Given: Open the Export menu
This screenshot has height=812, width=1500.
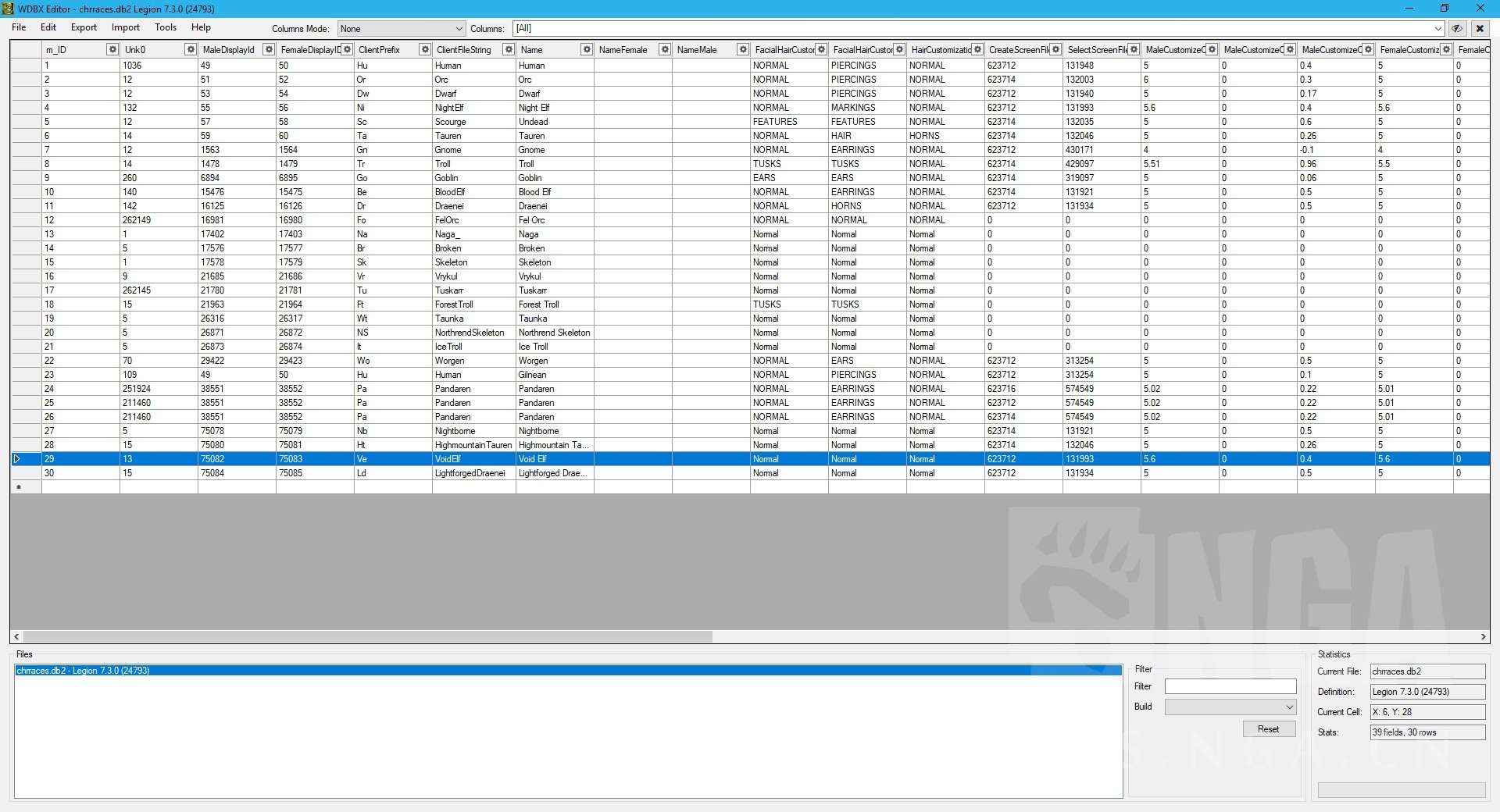Looking at the screenshot, I should coord(84,27).
